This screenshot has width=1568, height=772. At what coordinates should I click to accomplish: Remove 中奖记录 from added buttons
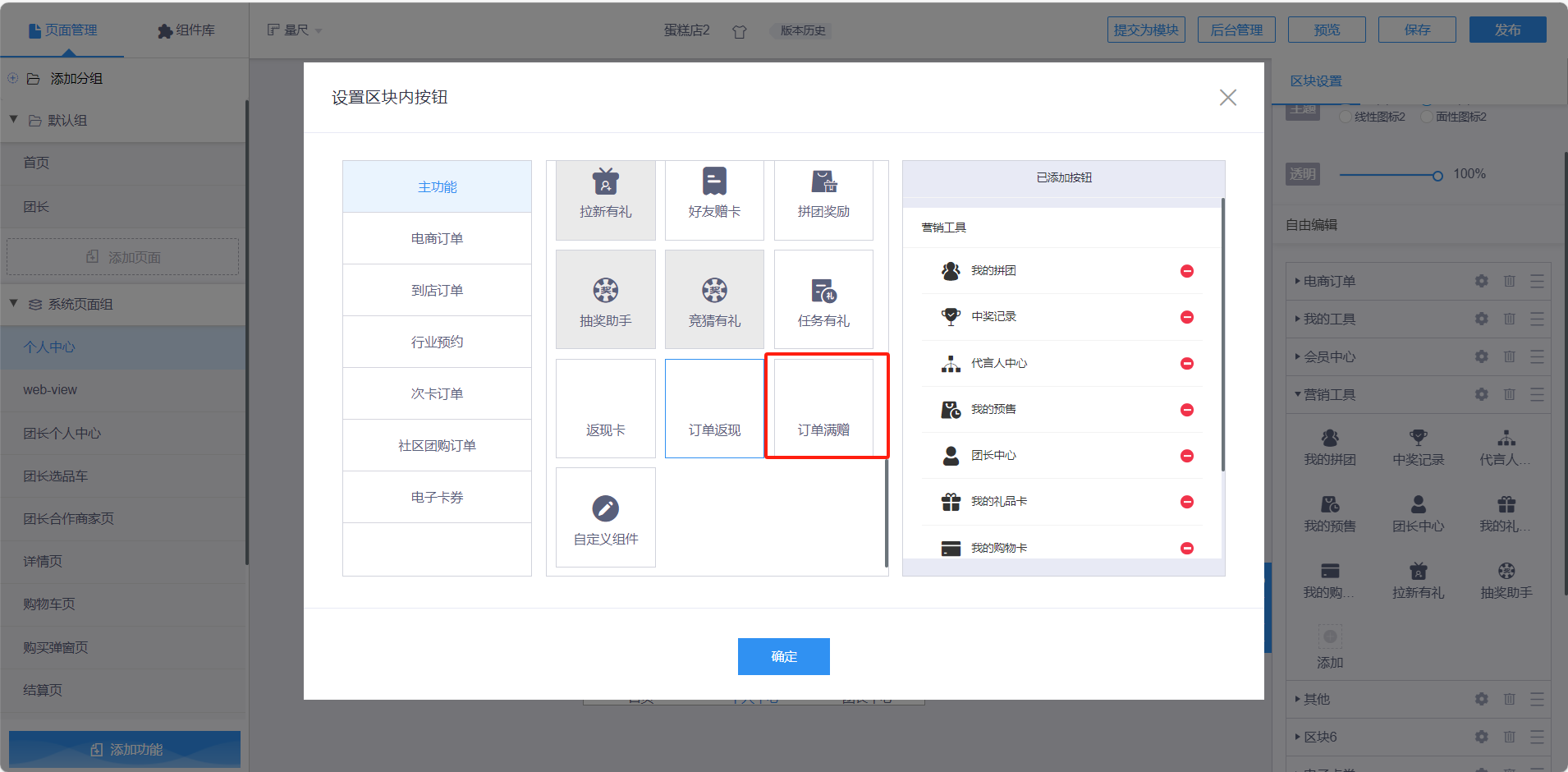(1187, 317)
